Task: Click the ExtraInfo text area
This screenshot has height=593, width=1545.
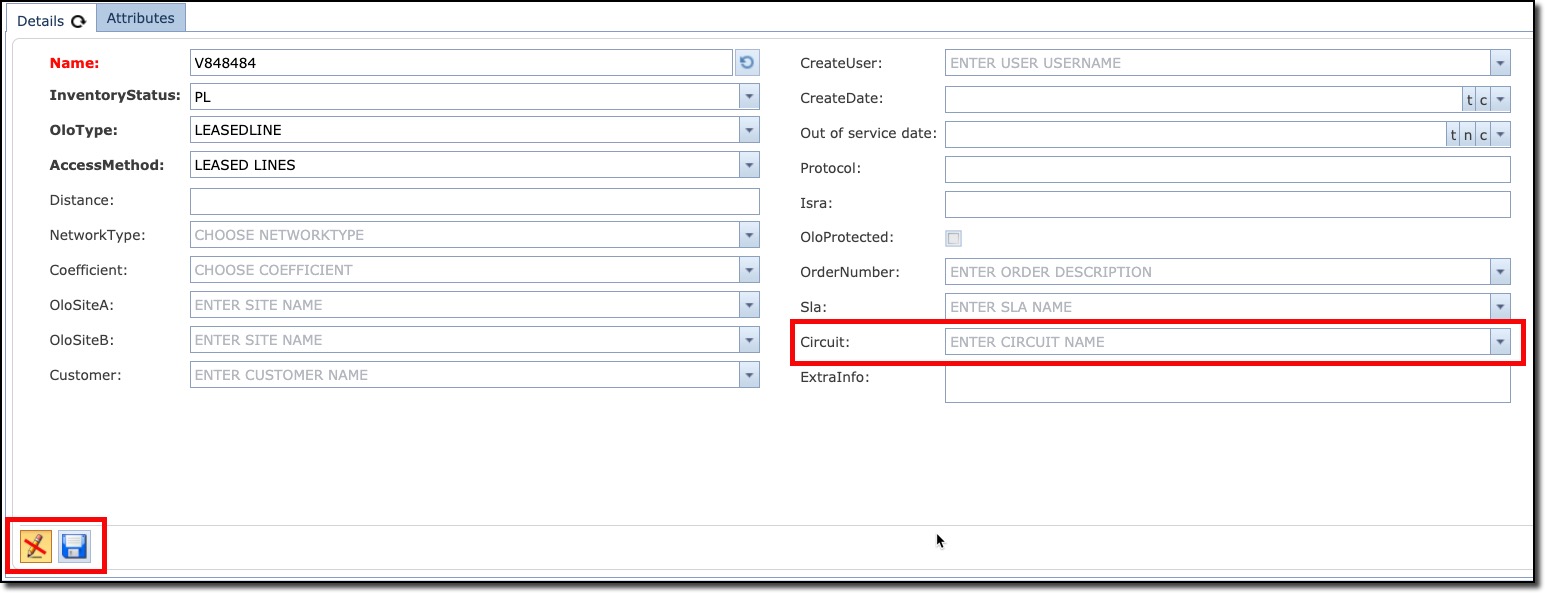Action: (x=1226, y=386)
